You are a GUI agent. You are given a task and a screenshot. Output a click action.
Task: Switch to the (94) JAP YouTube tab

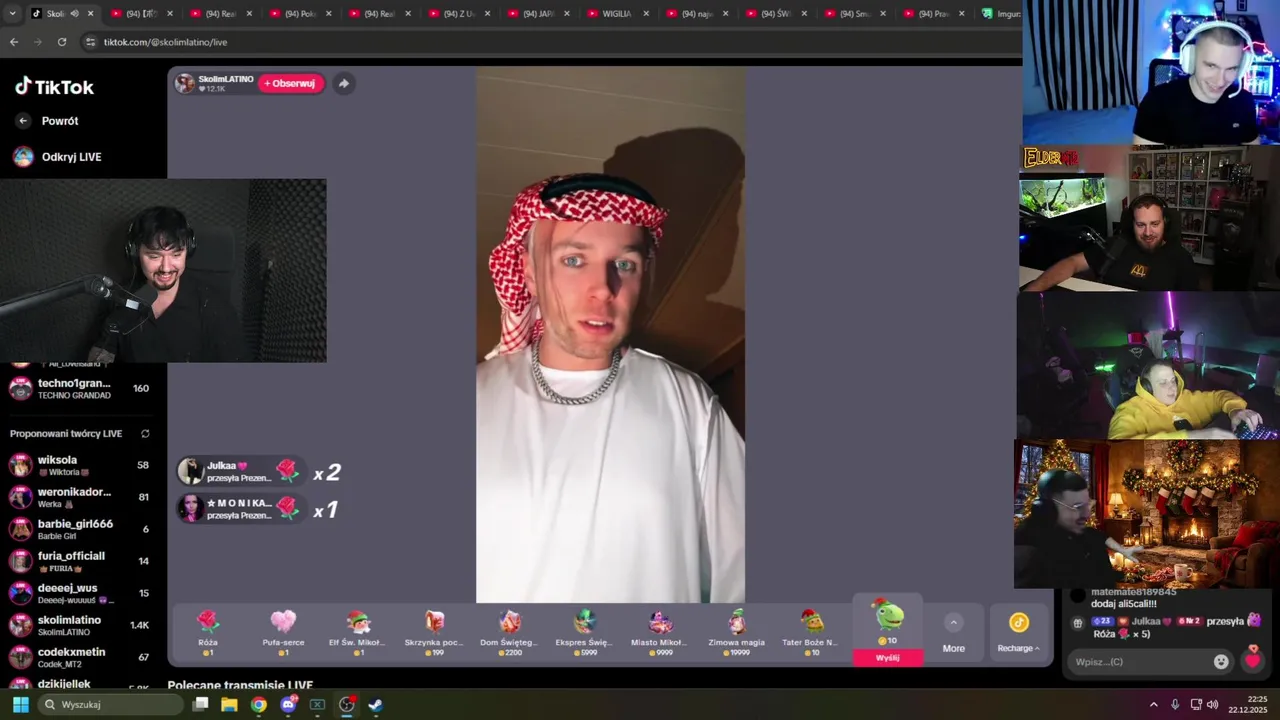tap(538, 14)
